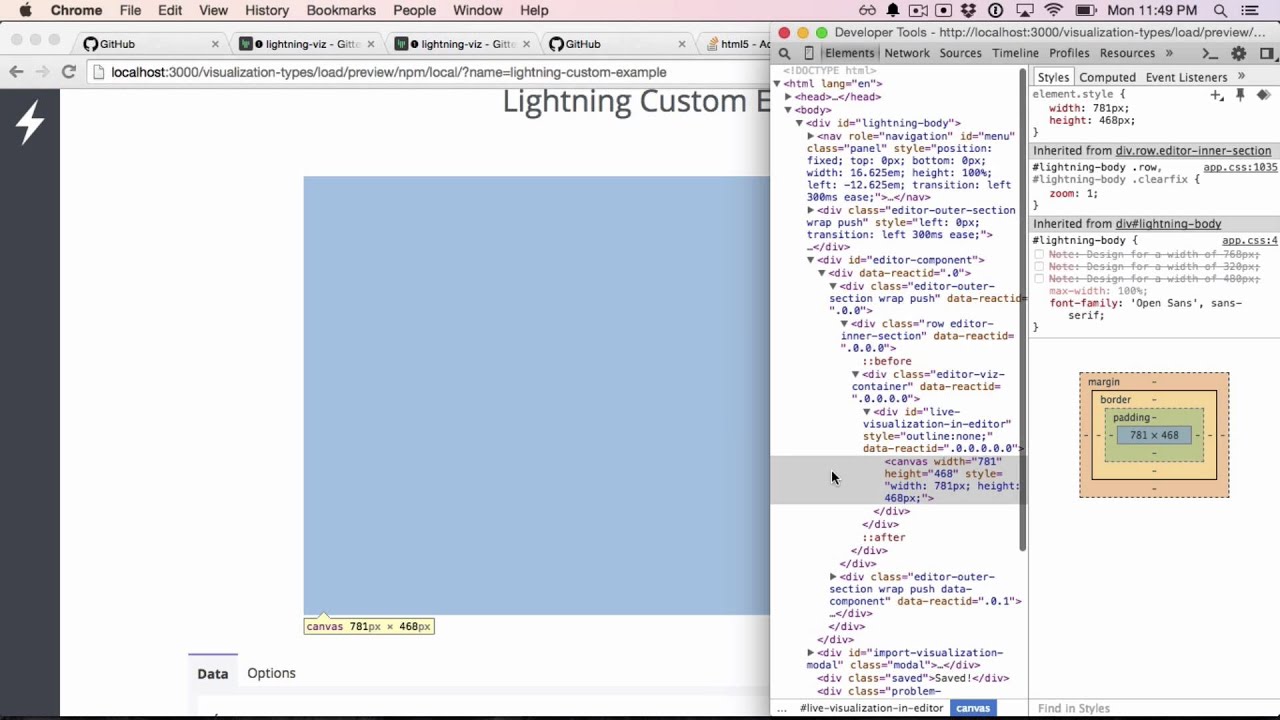This screenshot has height=720, width=1280.
Task: Add new style rule plus icon
Action: pos(1216,95)
